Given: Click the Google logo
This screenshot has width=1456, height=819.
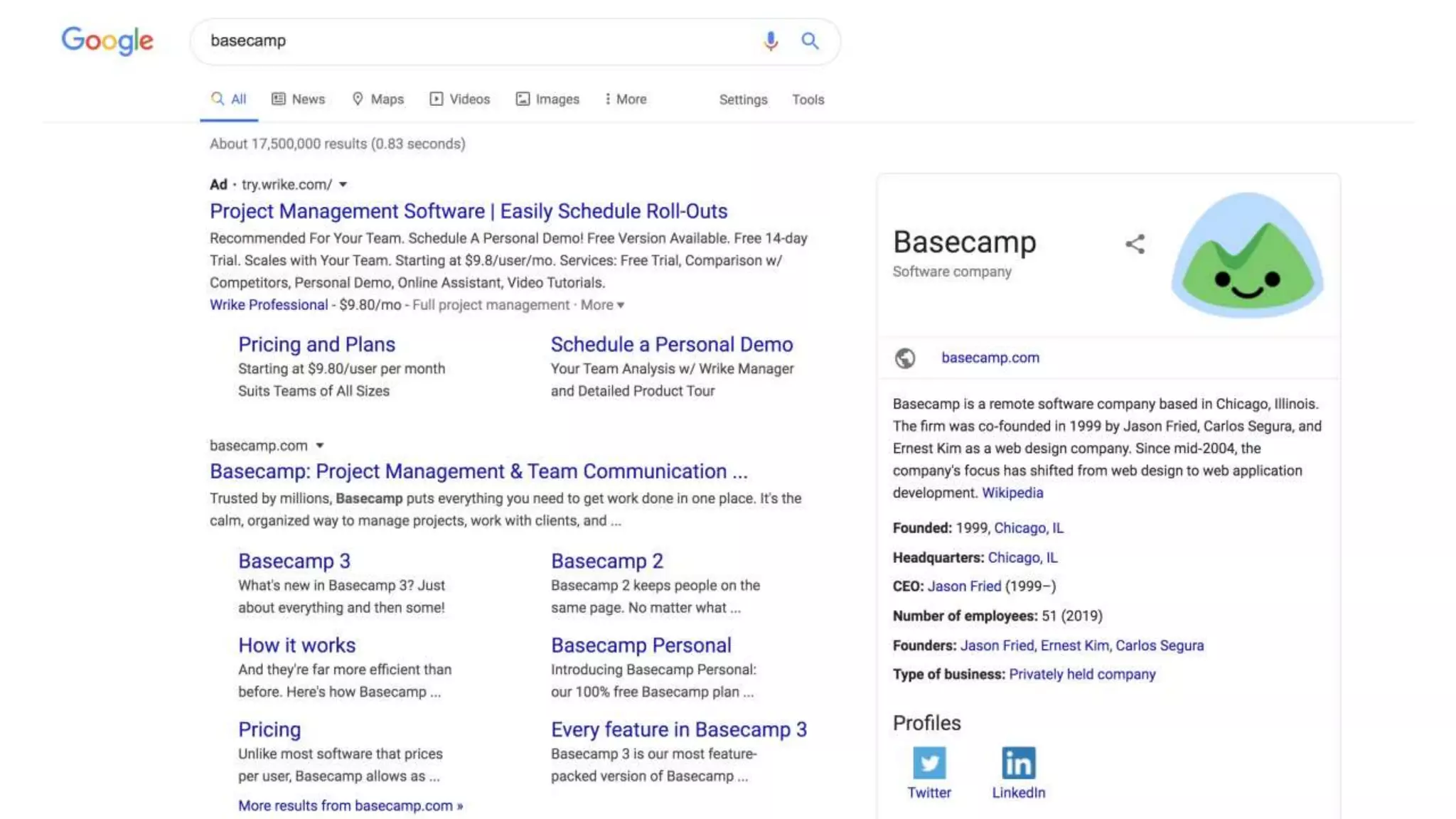Looking at the screenshot, I should (x=107, y=41).
